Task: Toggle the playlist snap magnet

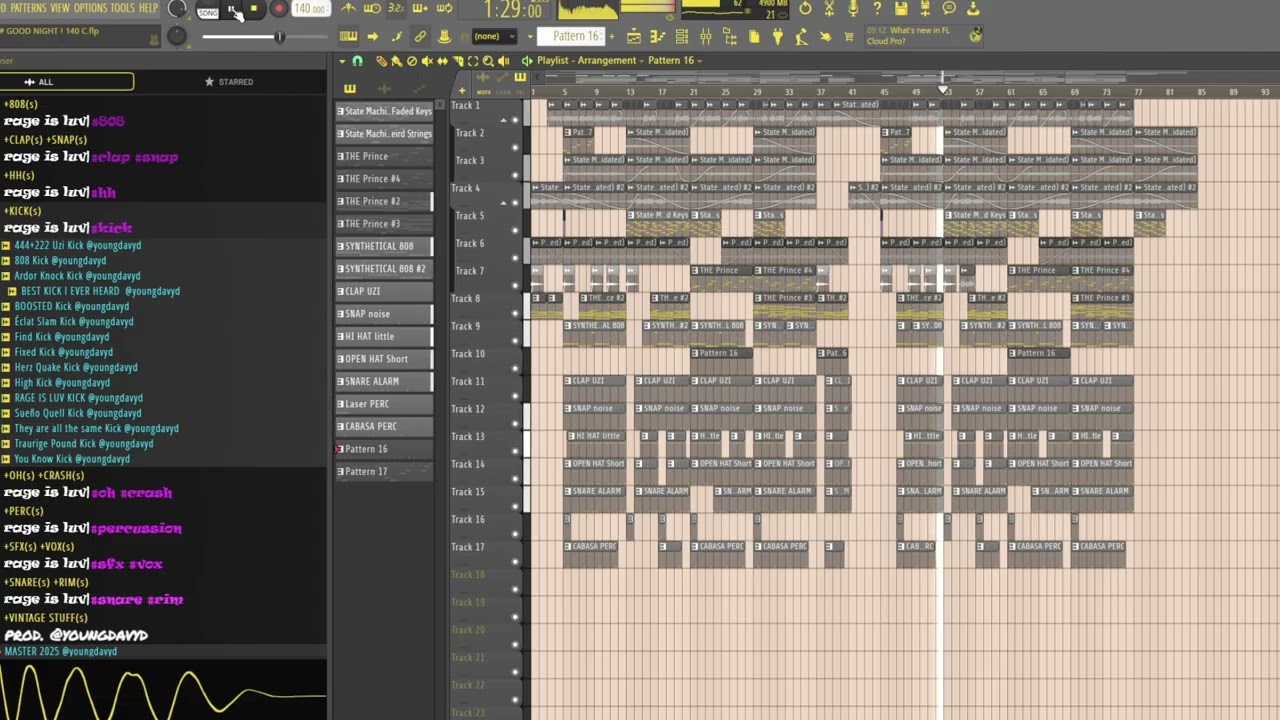Action: point(357,61)
